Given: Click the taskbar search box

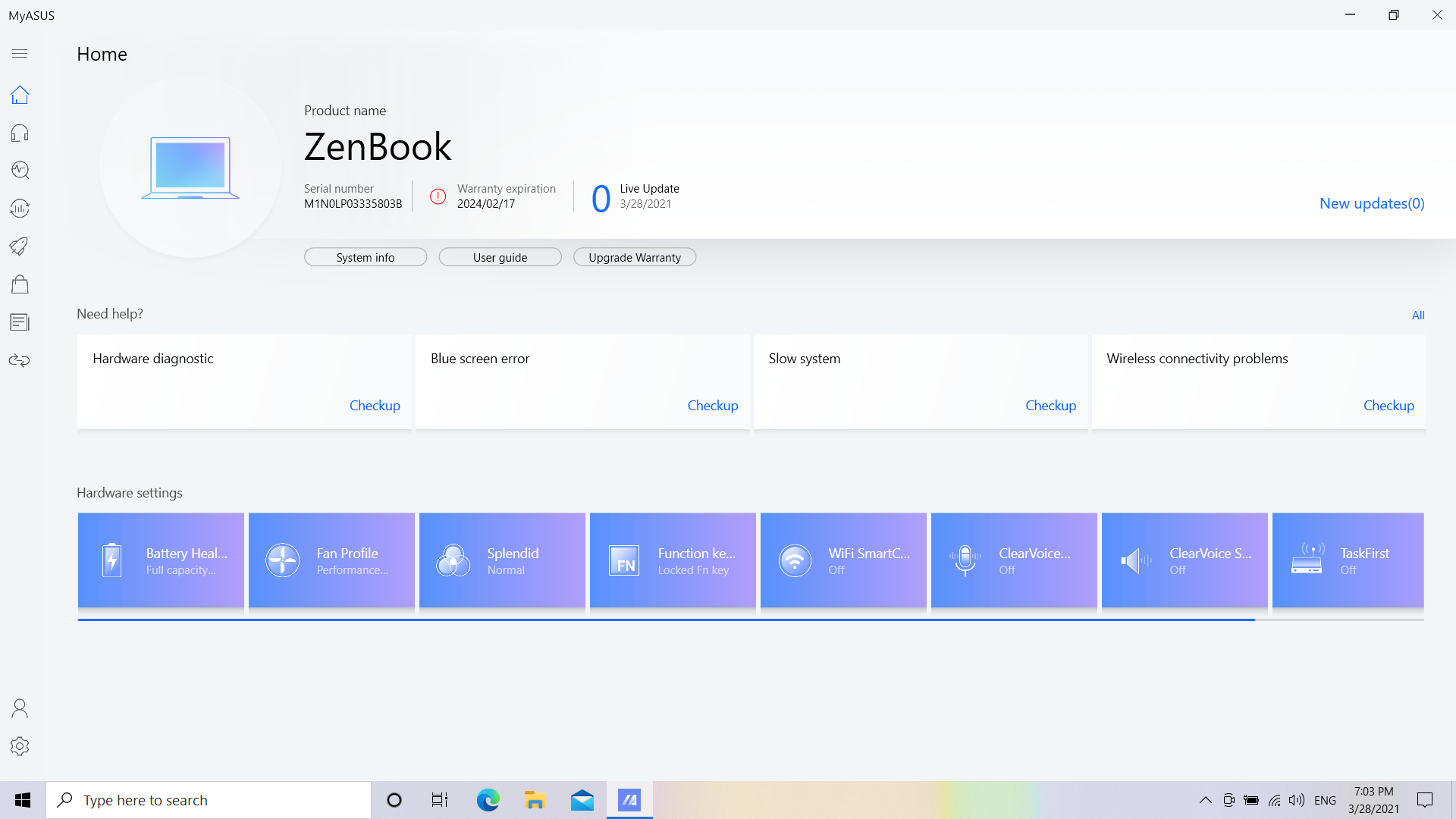Looking at the screenshot, I should click(x=209, y=800).
